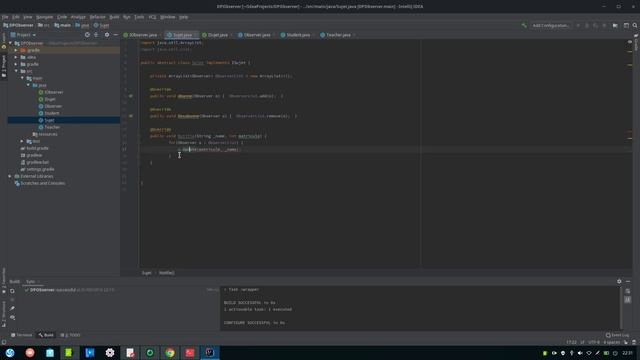
Task: Click override gutter icon beside the Observer method
Action: tap(131, 96)
